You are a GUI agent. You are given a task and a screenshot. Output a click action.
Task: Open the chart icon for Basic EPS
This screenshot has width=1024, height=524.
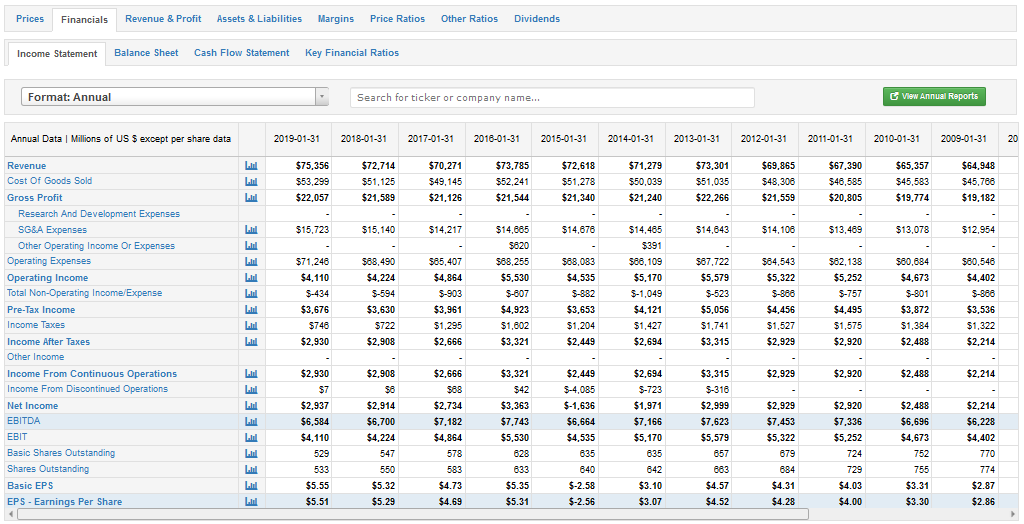coord(251,485)
